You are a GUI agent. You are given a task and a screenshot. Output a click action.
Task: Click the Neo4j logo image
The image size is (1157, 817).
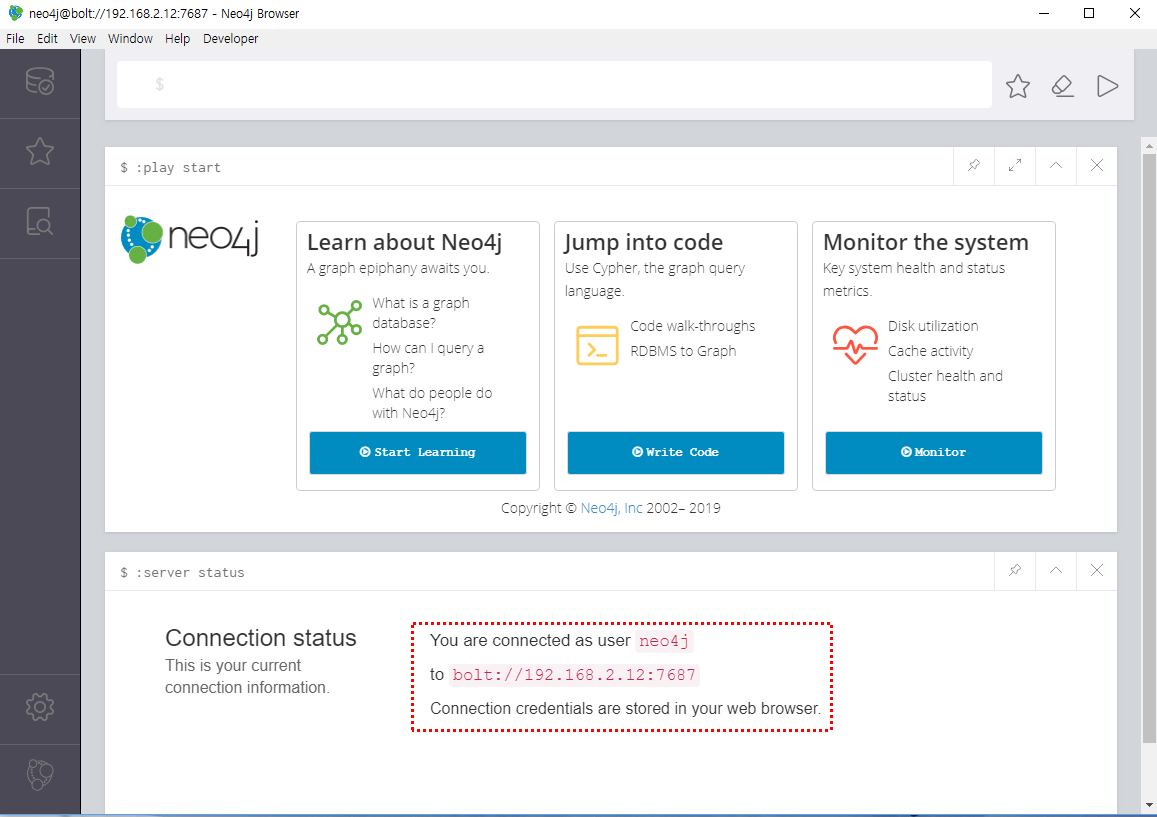(190, 239)
